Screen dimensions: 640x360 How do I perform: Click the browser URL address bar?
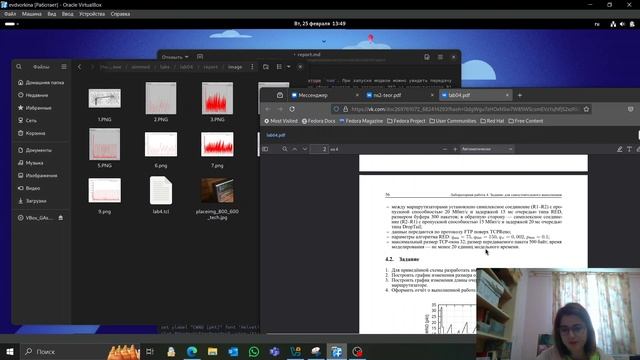461,109
